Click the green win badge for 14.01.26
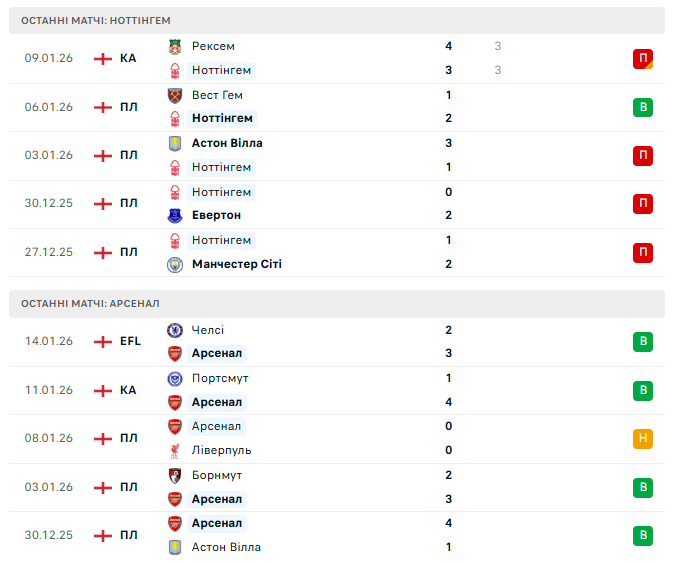Viewport: 674px width, 563px height. click(642, 341)
